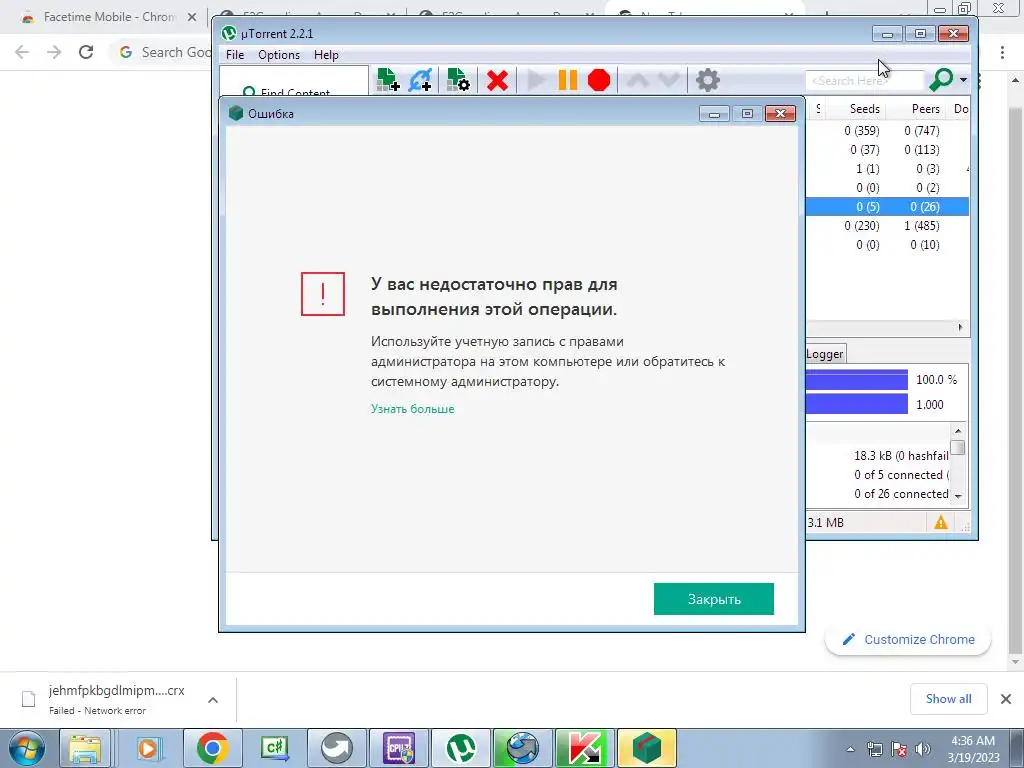Image resolution: width=1024 pixels, height=768 pixels.
Task: Click the µTorrent search input field
Action: click(x=863, y=80)
